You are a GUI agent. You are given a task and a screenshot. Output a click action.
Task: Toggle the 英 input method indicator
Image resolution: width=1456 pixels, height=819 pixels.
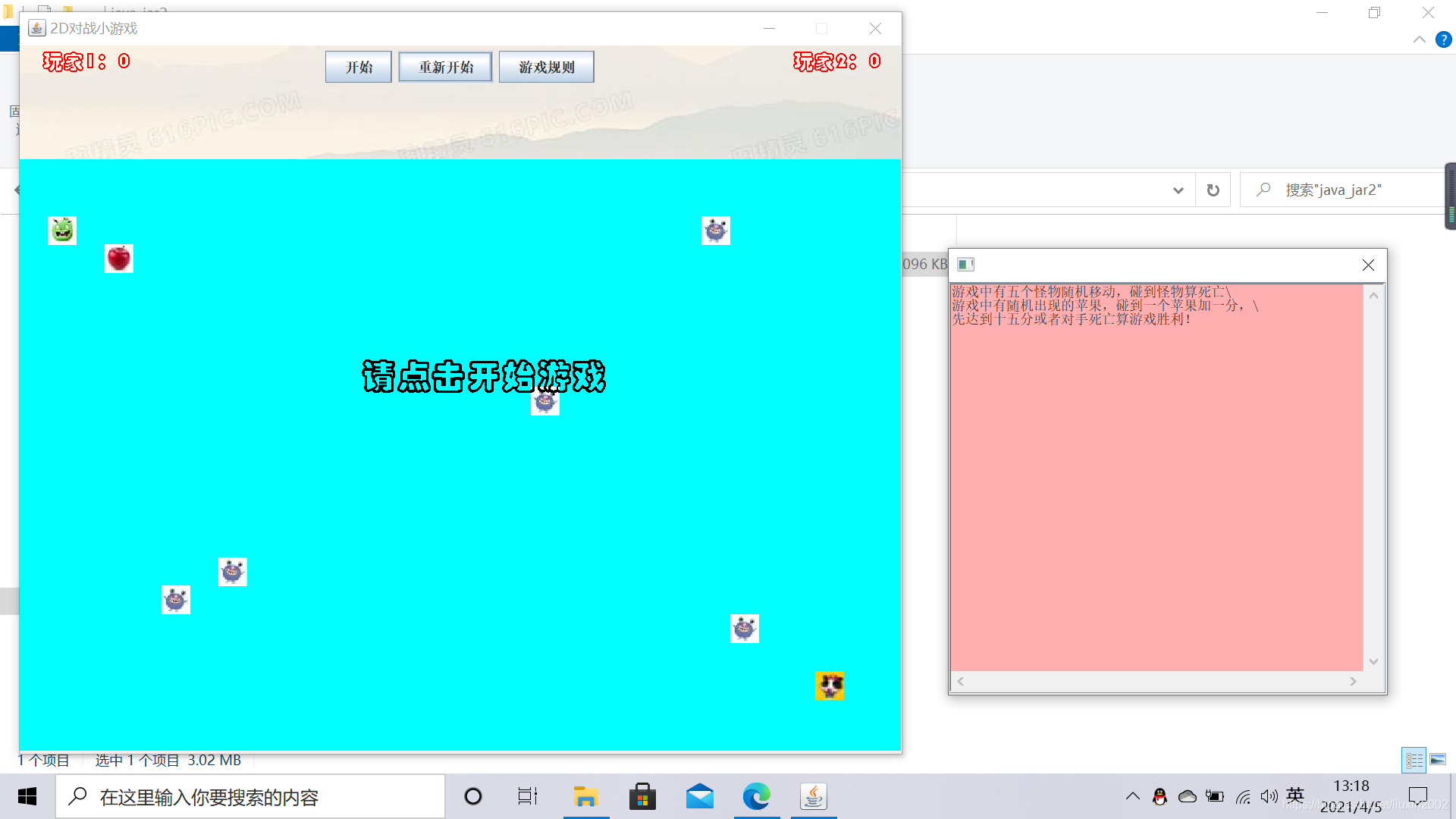click(x=1295, y=795)
